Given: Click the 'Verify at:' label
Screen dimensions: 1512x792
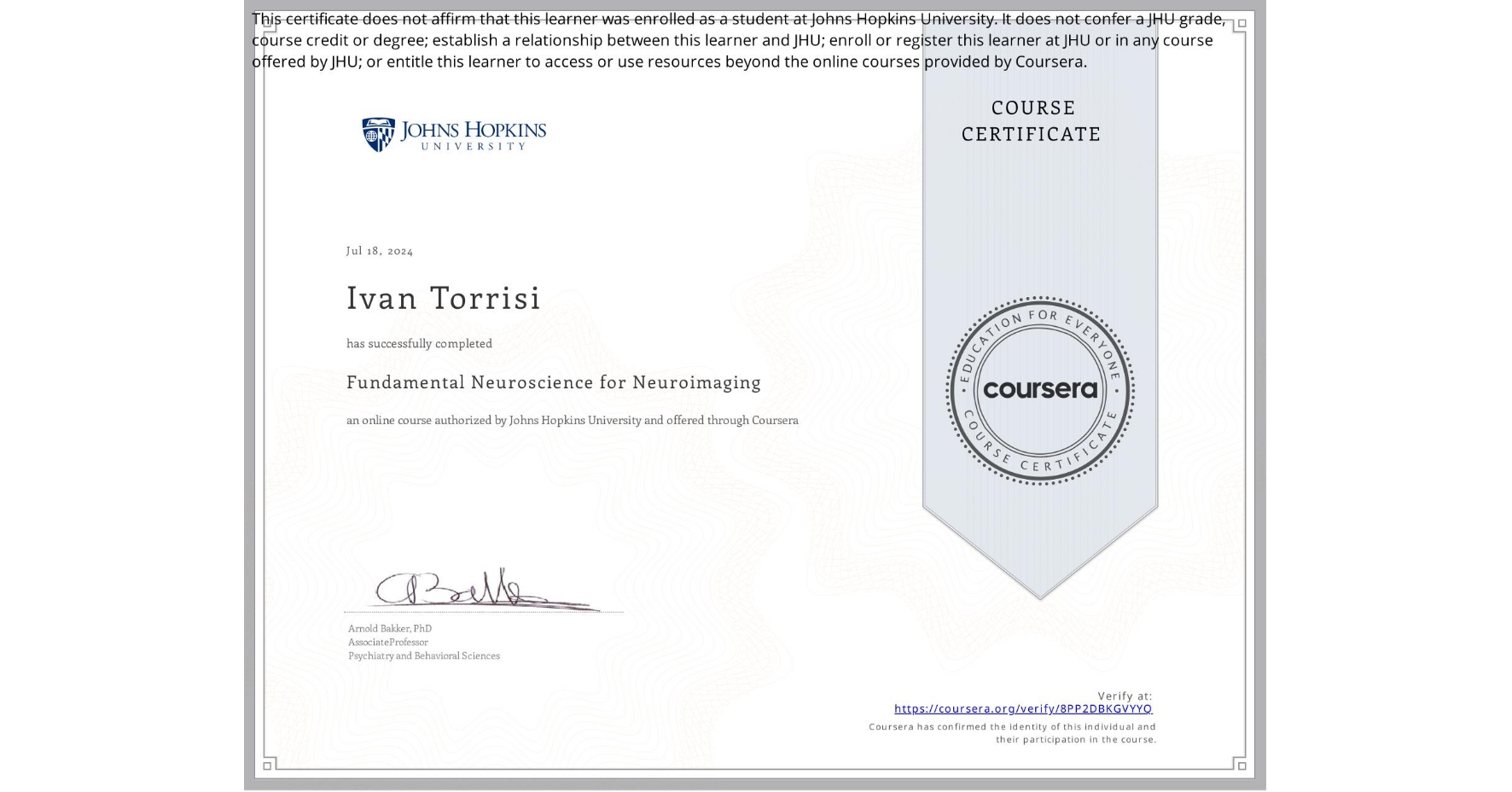Looking at the screenshot, I should (x=1125, y=696).
